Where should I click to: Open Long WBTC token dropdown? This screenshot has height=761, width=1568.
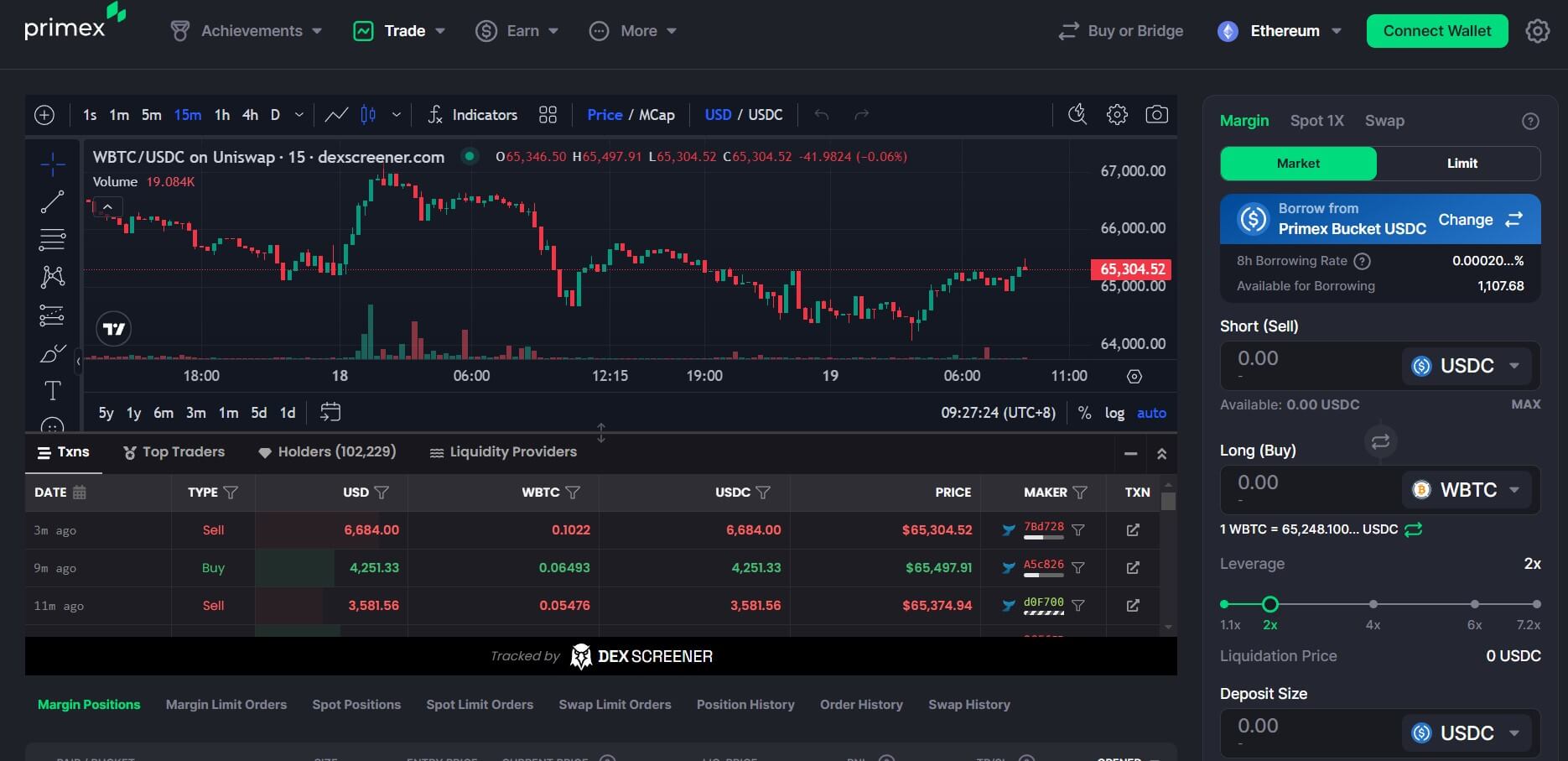point(1467,490)
